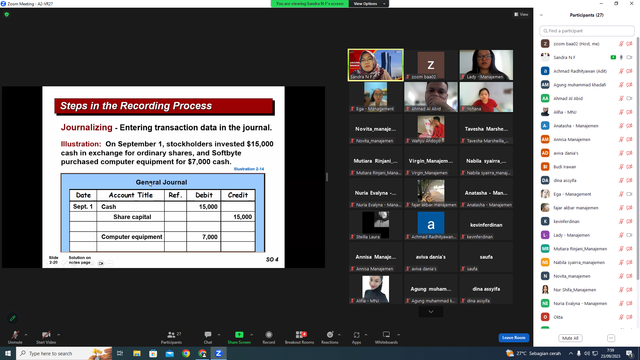640x360 pixels.
Task: Click participants panel vertical scrollbar
Action: tap(638, 159)
